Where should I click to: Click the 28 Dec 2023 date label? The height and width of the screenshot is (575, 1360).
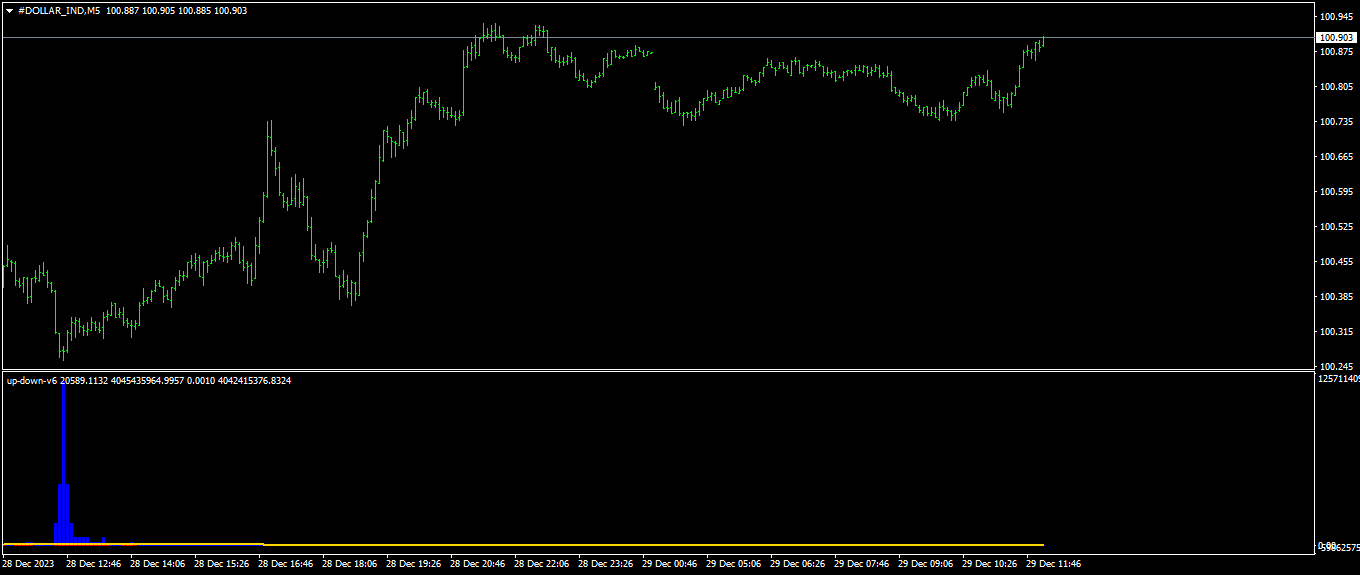pyautogui.click(x=29, y=564)
